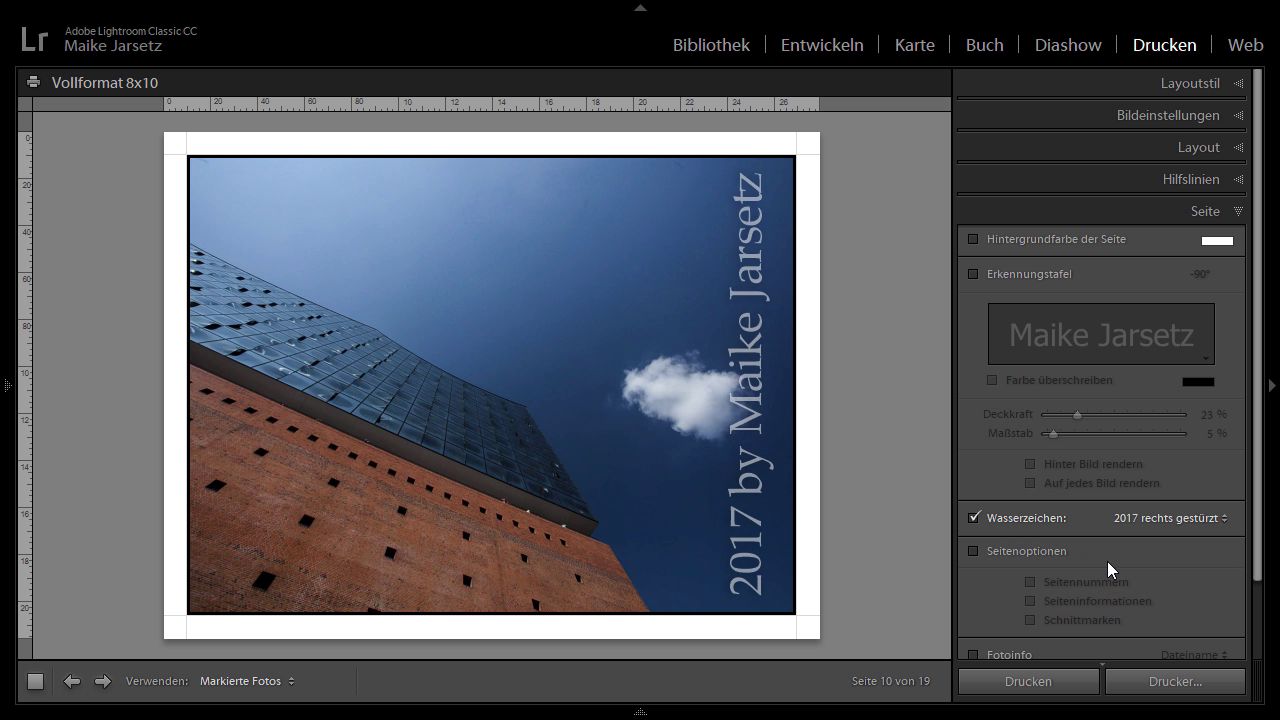
Task: Click the Maßstab value 5 %
Action: click(x=1216, y=433)
